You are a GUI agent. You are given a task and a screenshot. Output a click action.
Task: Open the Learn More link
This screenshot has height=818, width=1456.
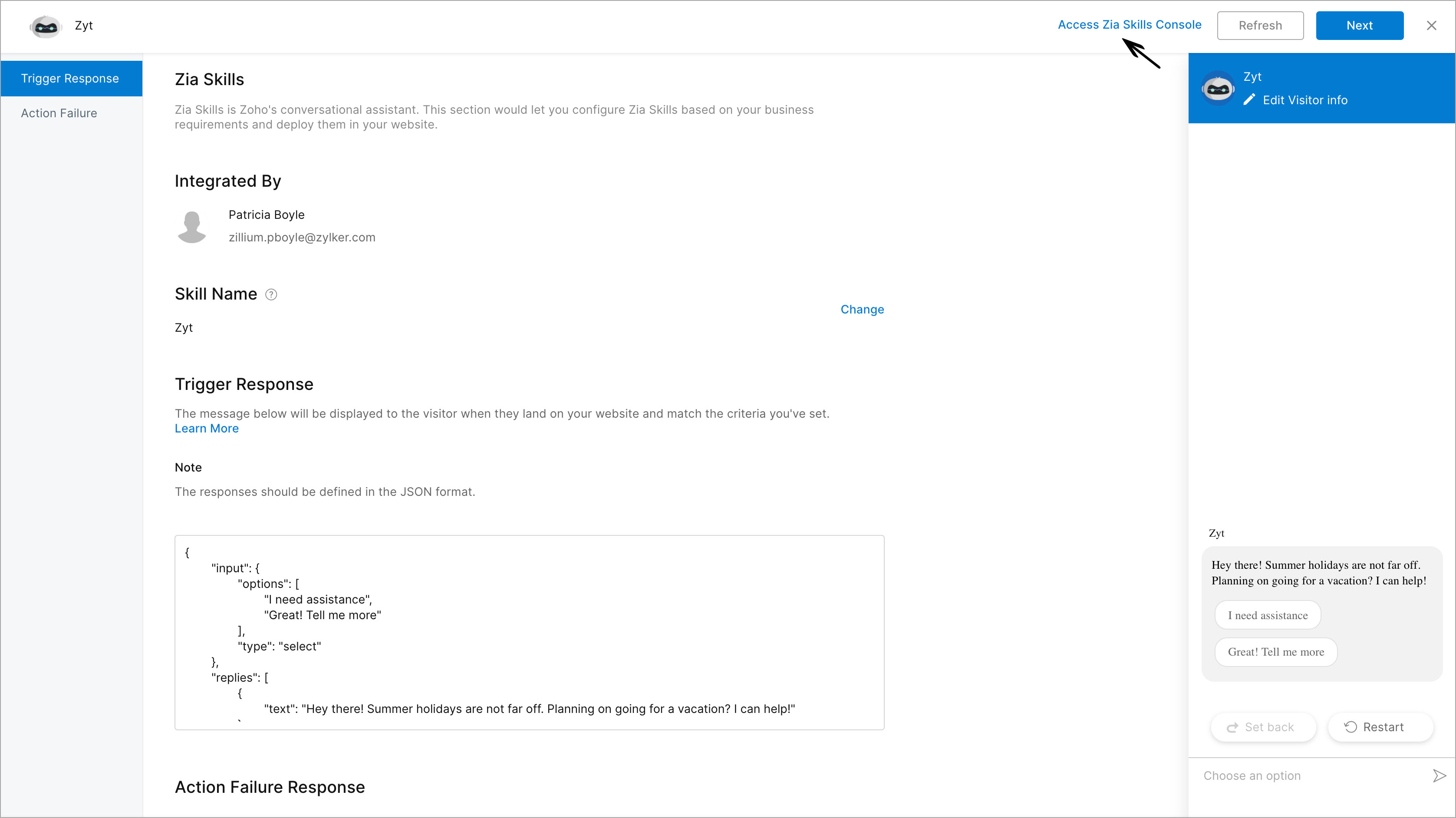click(206, 429)
